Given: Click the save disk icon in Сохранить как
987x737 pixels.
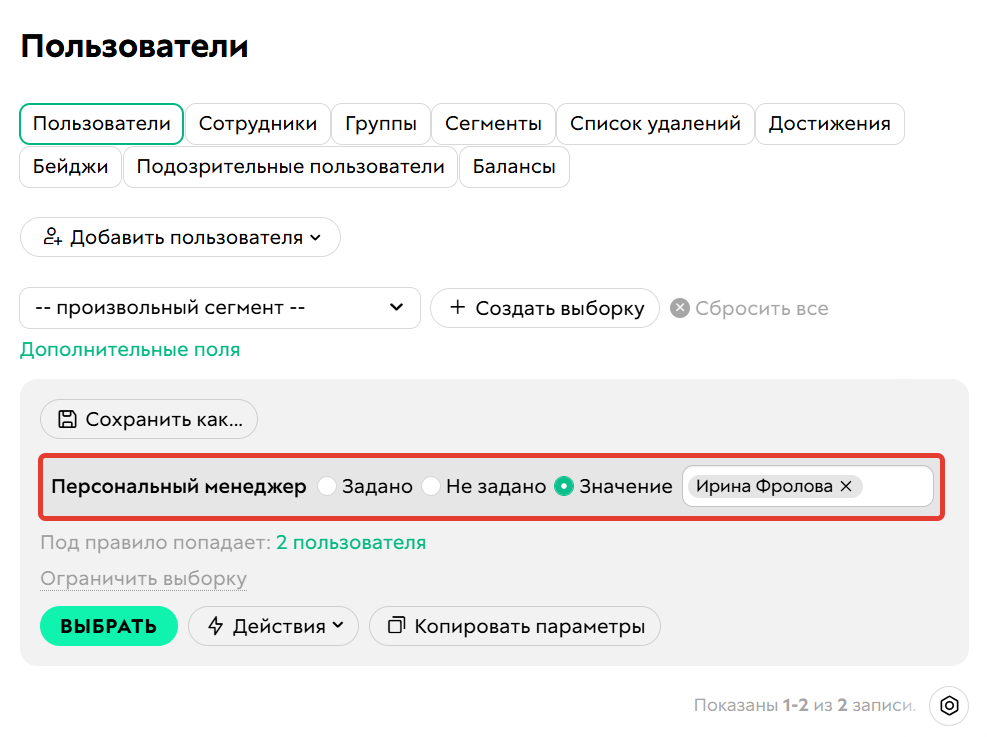Looking at the screenshot, I should click(68, 419).
